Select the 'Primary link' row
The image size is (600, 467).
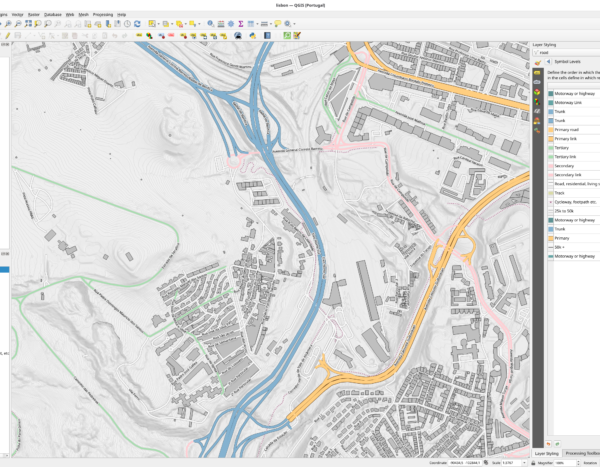[x=574, y=139]
